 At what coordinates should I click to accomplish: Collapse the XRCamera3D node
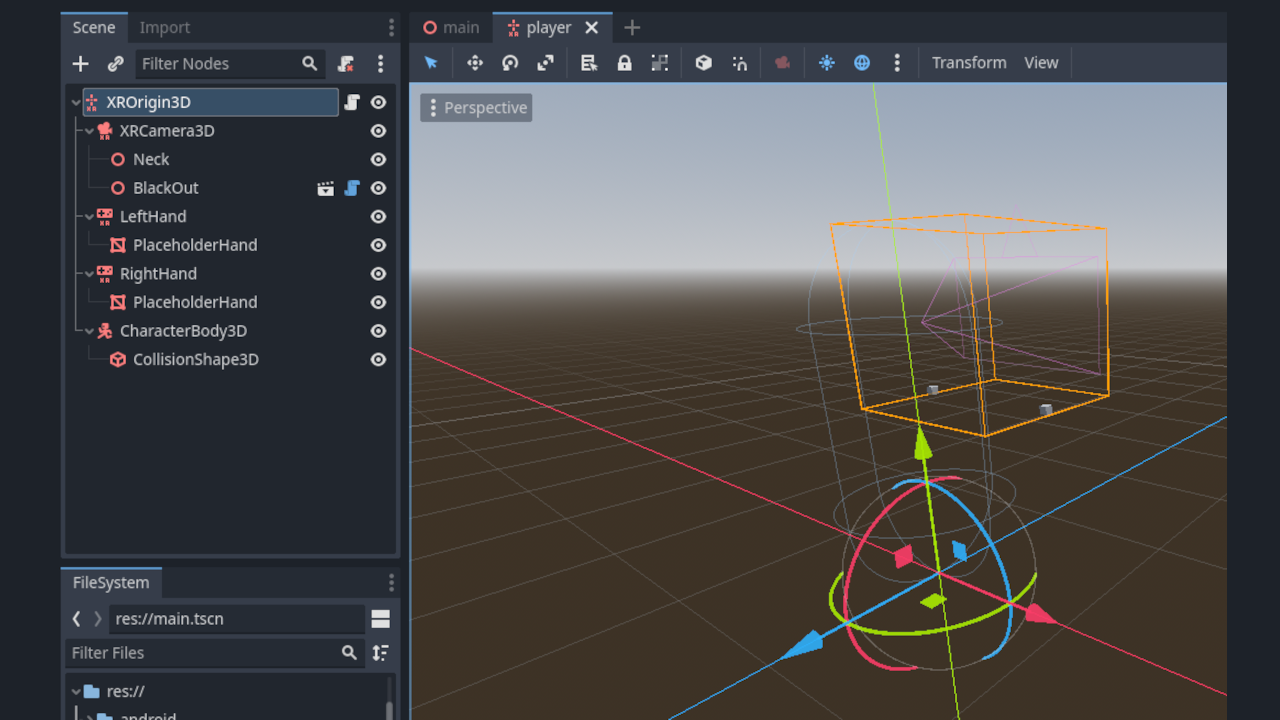(x=89, y=131)
